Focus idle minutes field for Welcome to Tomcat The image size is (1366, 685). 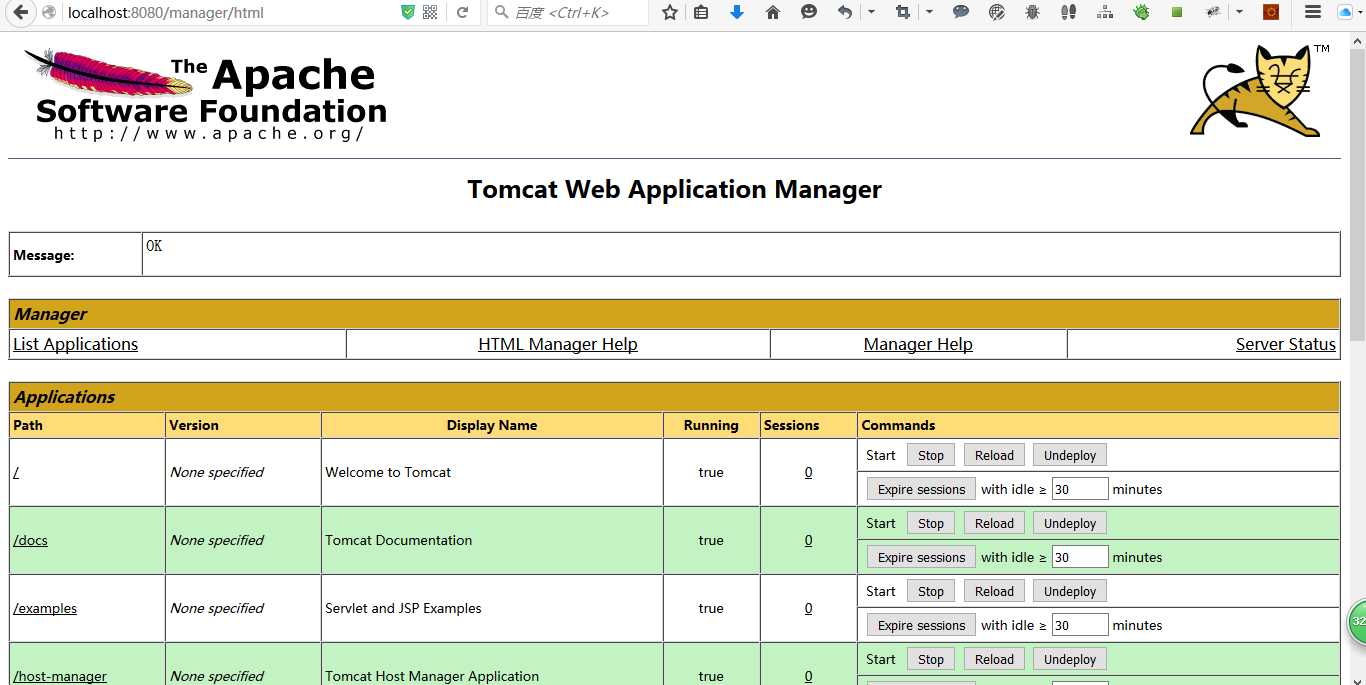coord(1080,489)
